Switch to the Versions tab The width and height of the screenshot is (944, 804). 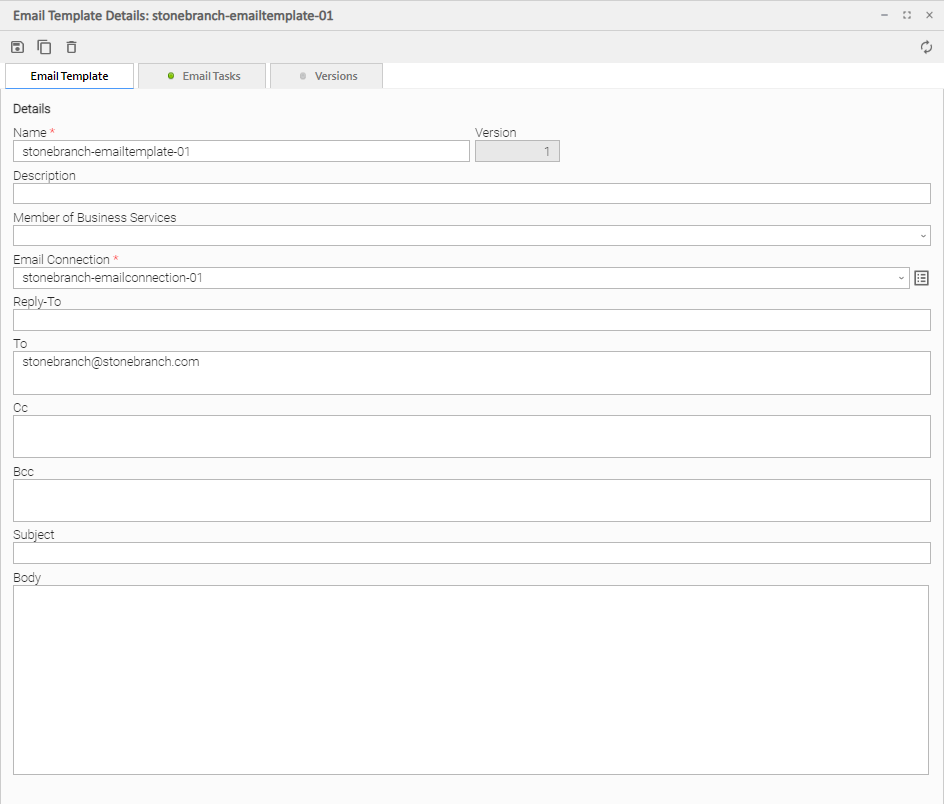327,76
